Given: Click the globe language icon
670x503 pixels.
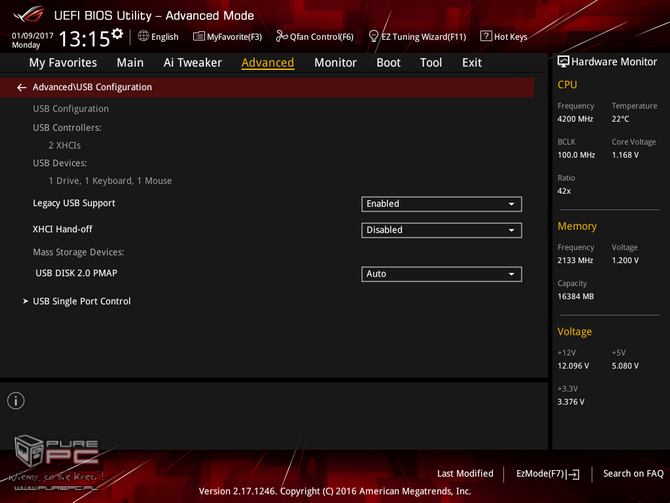Looking at the screenshot, I should 143,36.
